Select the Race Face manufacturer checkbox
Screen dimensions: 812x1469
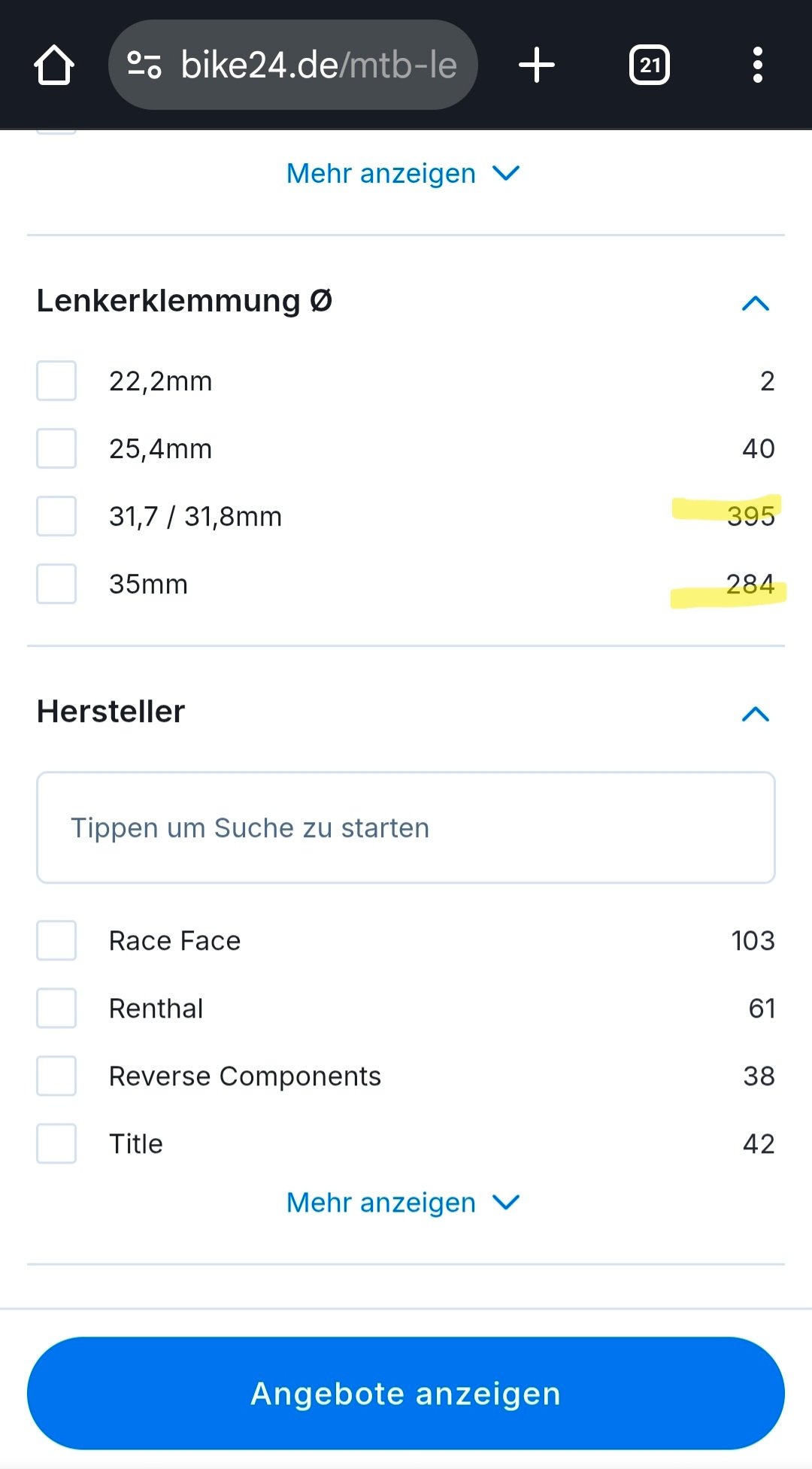56,940
